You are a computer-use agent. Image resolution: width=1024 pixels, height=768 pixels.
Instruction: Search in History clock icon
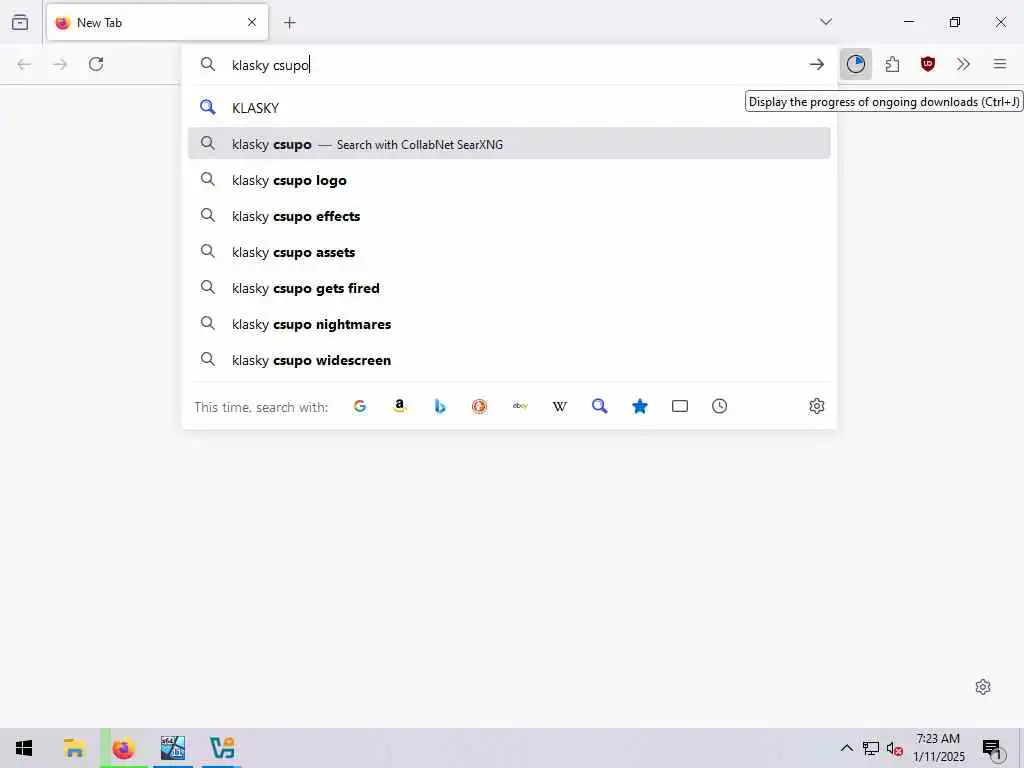[720, 406]
